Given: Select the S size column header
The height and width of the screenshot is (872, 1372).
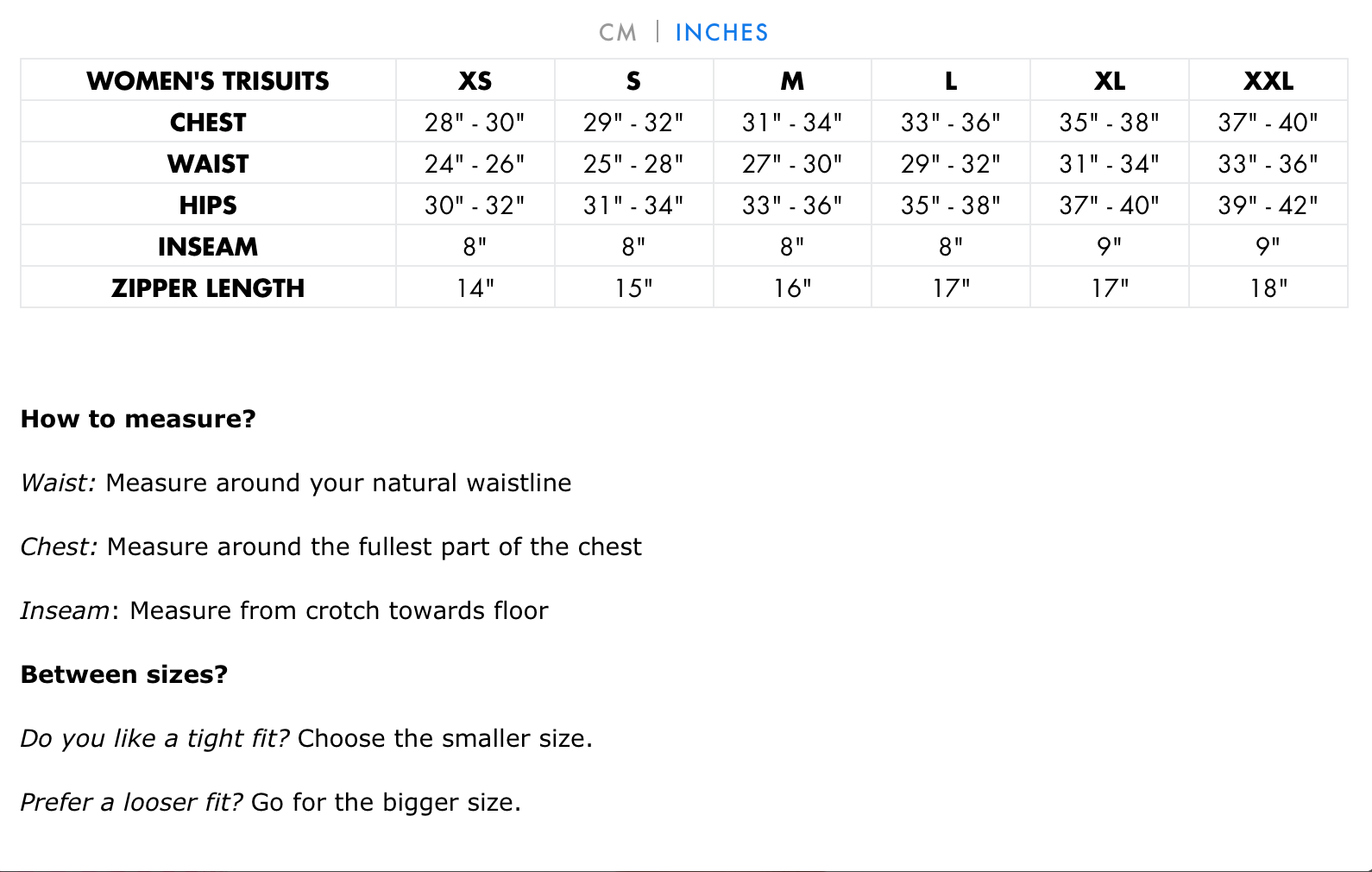Looking at the screenshot, I should click(x=633, y=80).
